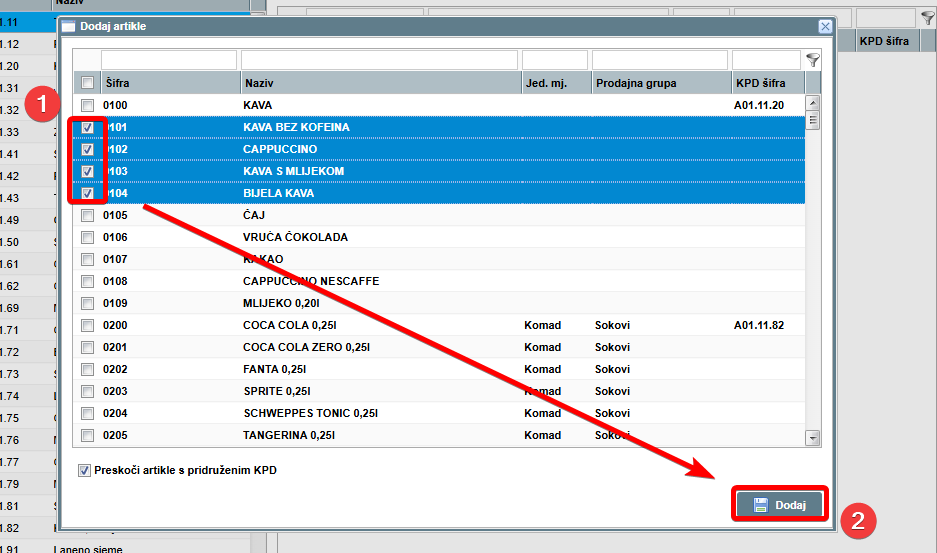Sort by the Naziv column header
This screenshot has width=937, height=553.
(379, 83)
